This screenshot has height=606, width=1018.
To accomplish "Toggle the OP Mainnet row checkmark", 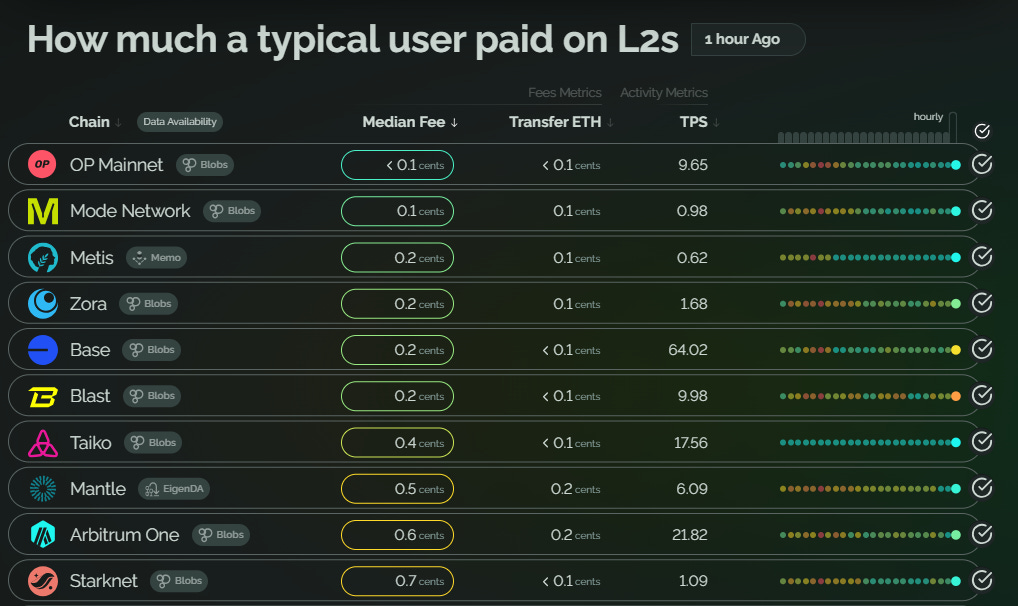I will tap(982, 164).
